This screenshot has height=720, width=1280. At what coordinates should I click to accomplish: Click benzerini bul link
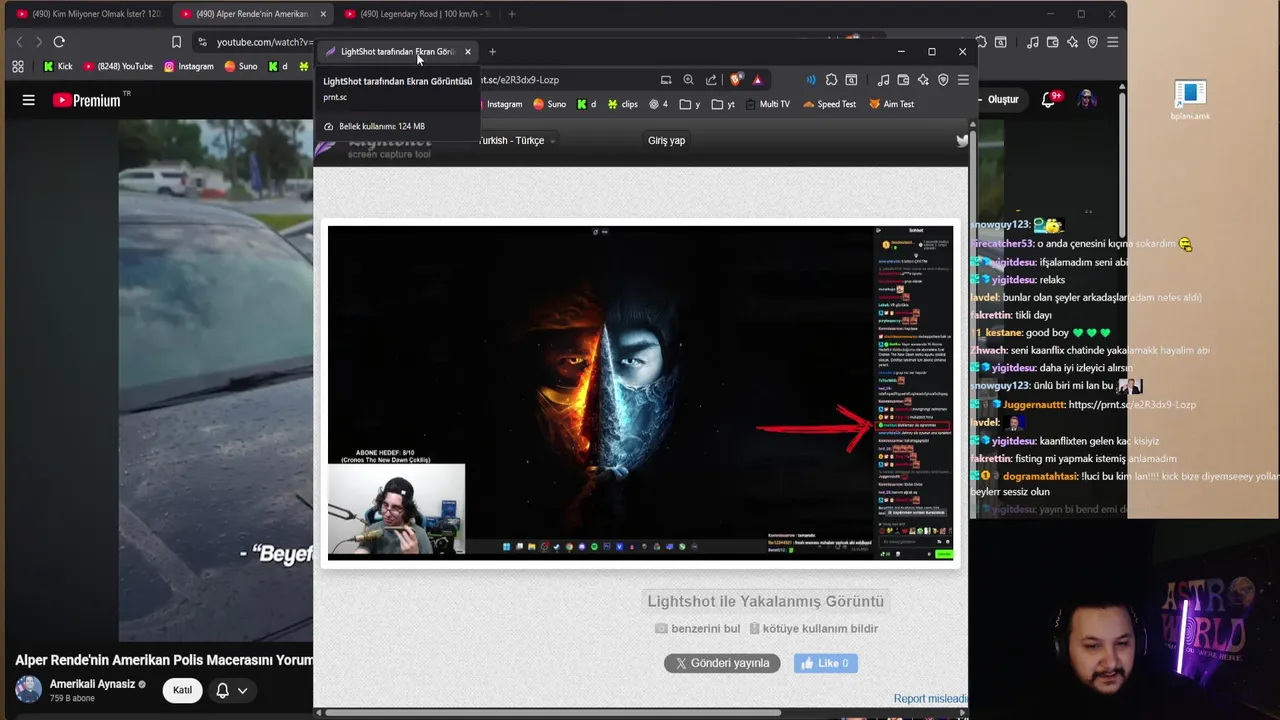[698, 629]
